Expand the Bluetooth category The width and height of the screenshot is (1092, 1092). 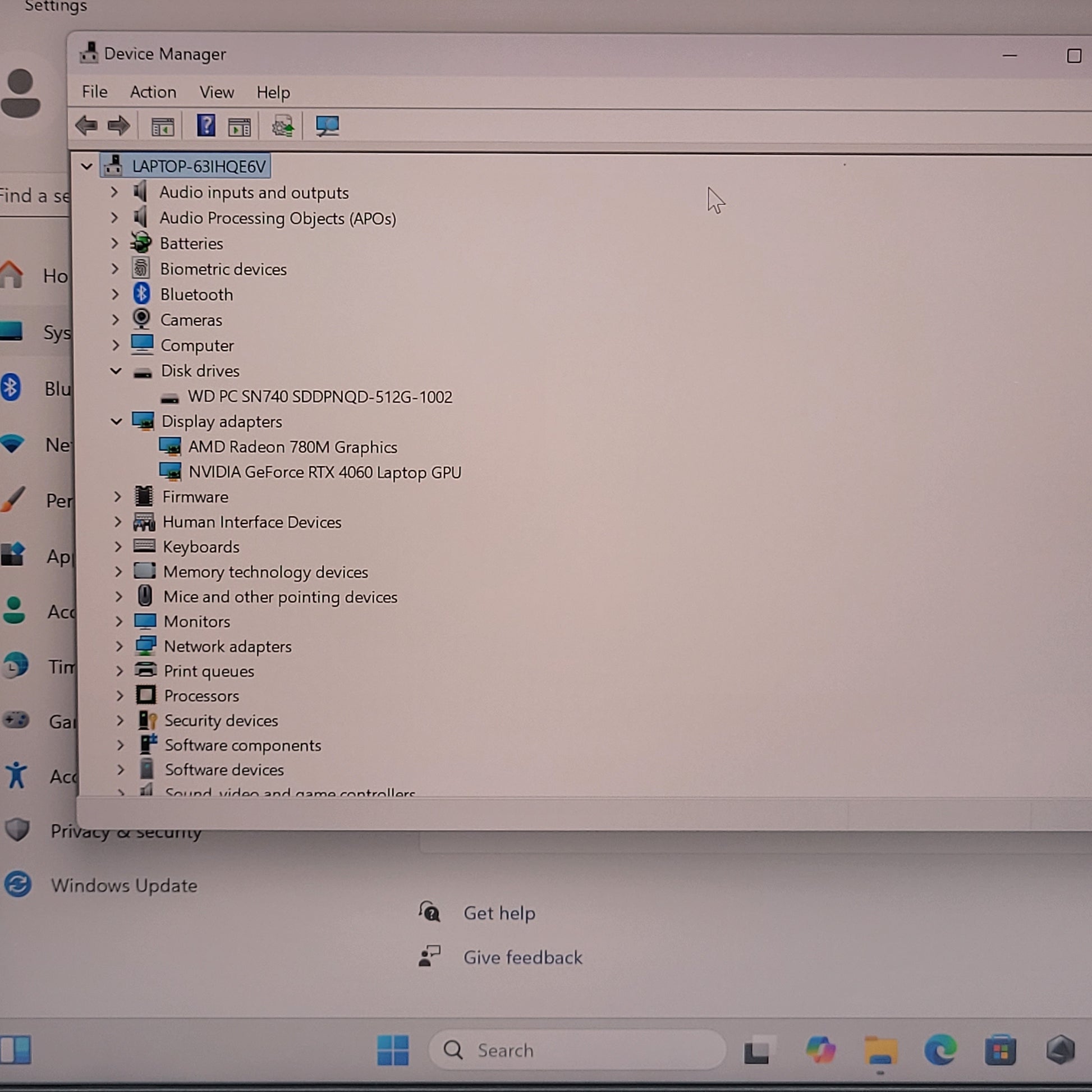click(114, 295)
